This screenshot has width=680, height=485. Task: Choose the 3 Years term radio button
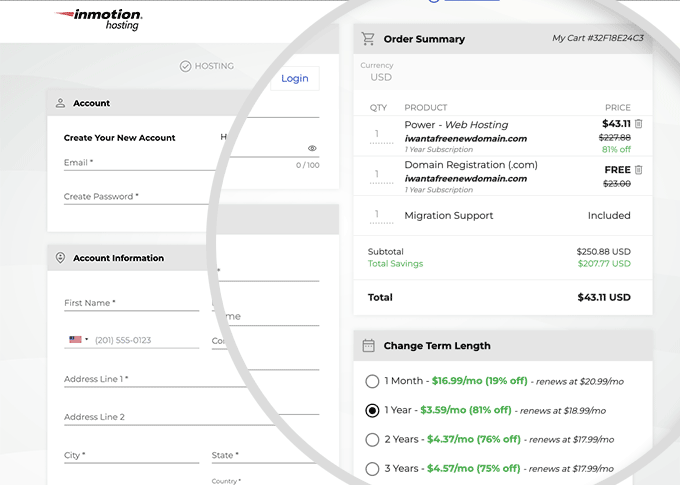[x=373, y=468]
